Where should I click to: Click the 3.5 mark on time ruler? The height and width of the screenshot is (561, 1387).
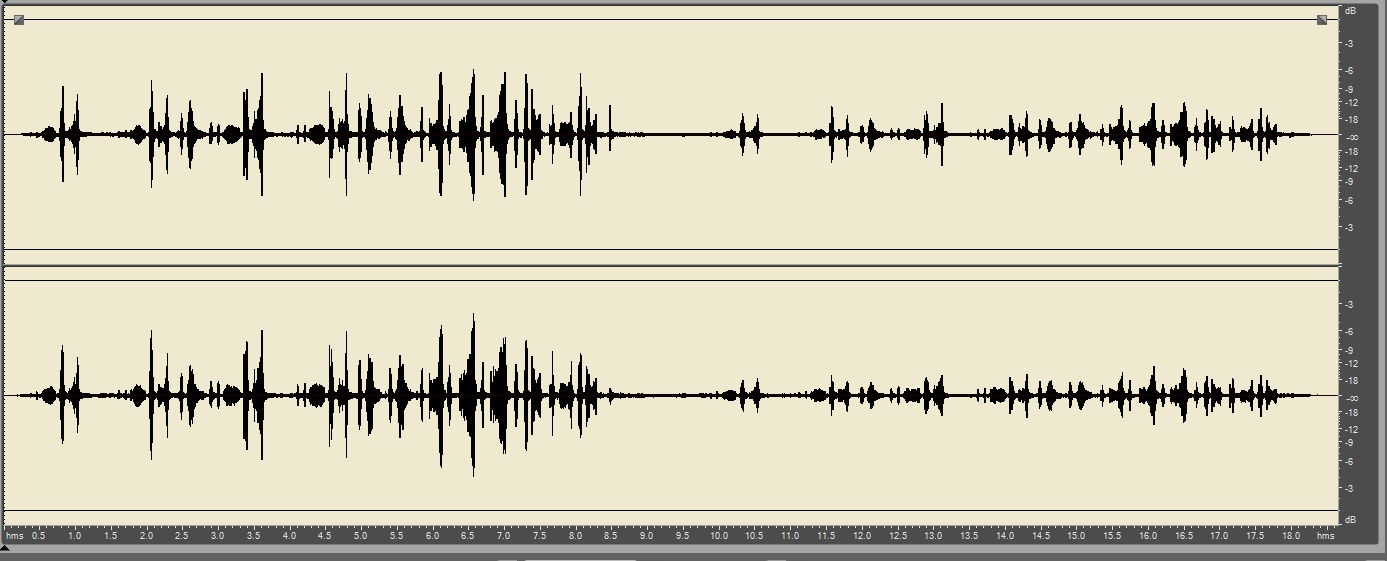[253, 536]
